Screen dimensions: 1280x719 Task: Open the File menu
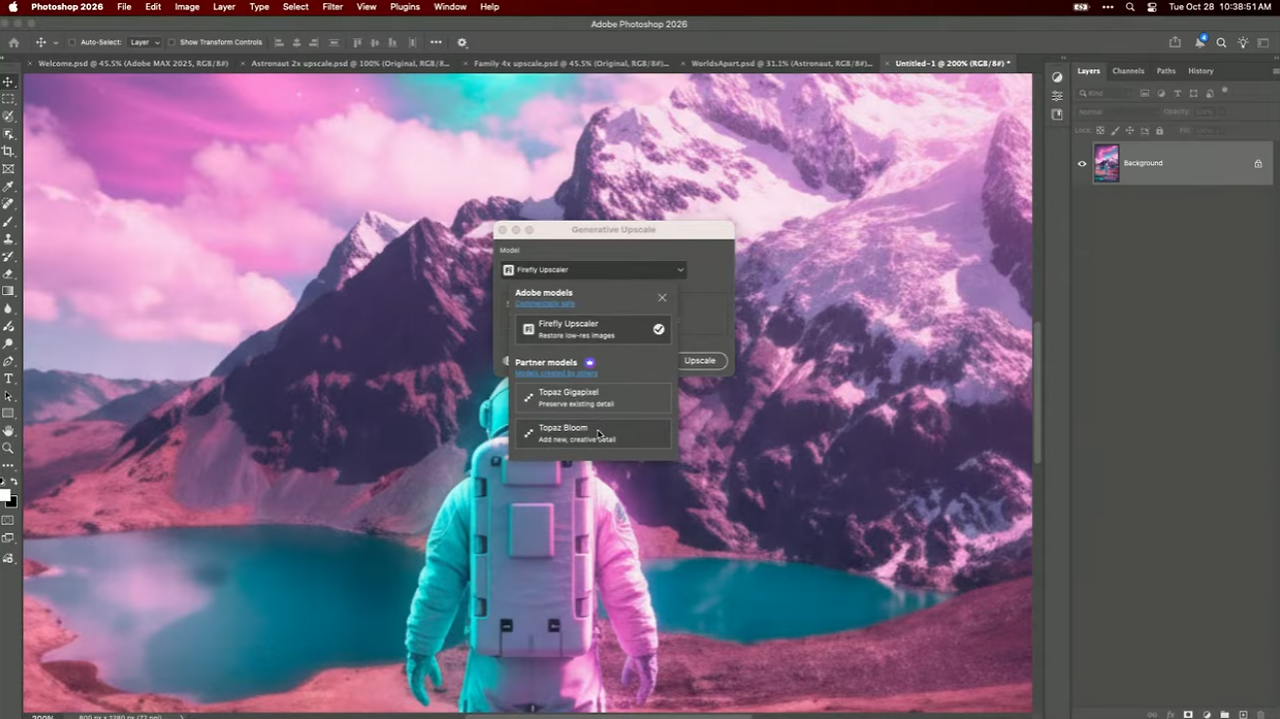point(124,7)
